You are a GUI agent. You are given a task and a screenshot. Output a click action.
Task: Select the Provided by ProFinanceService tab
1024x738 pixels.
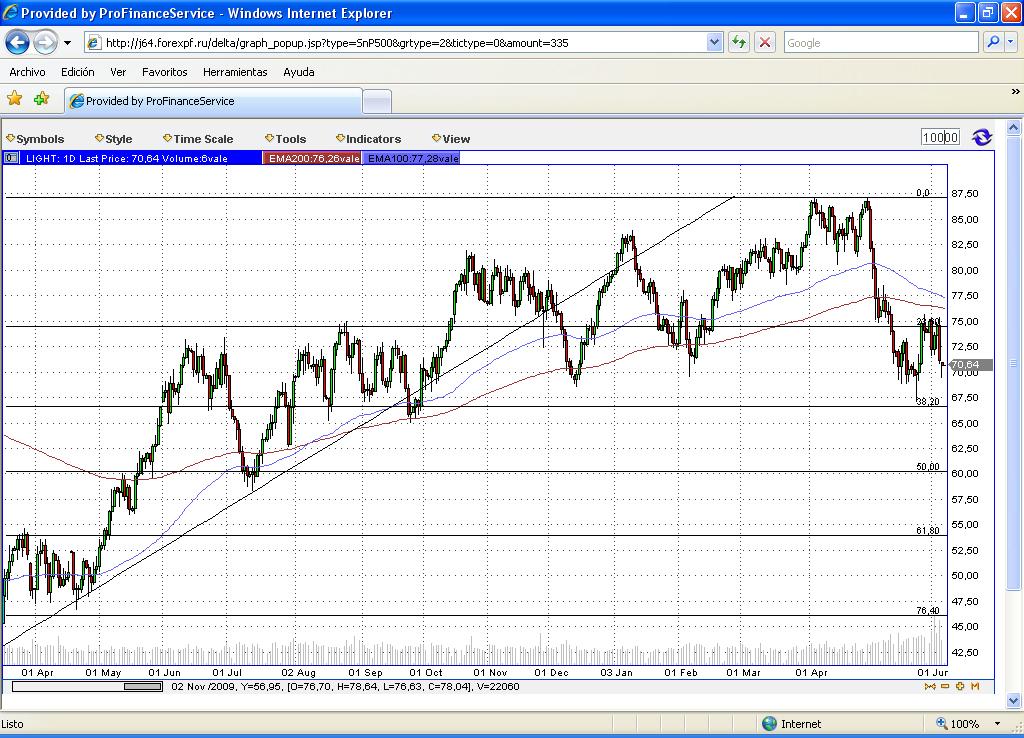[214, 101]
